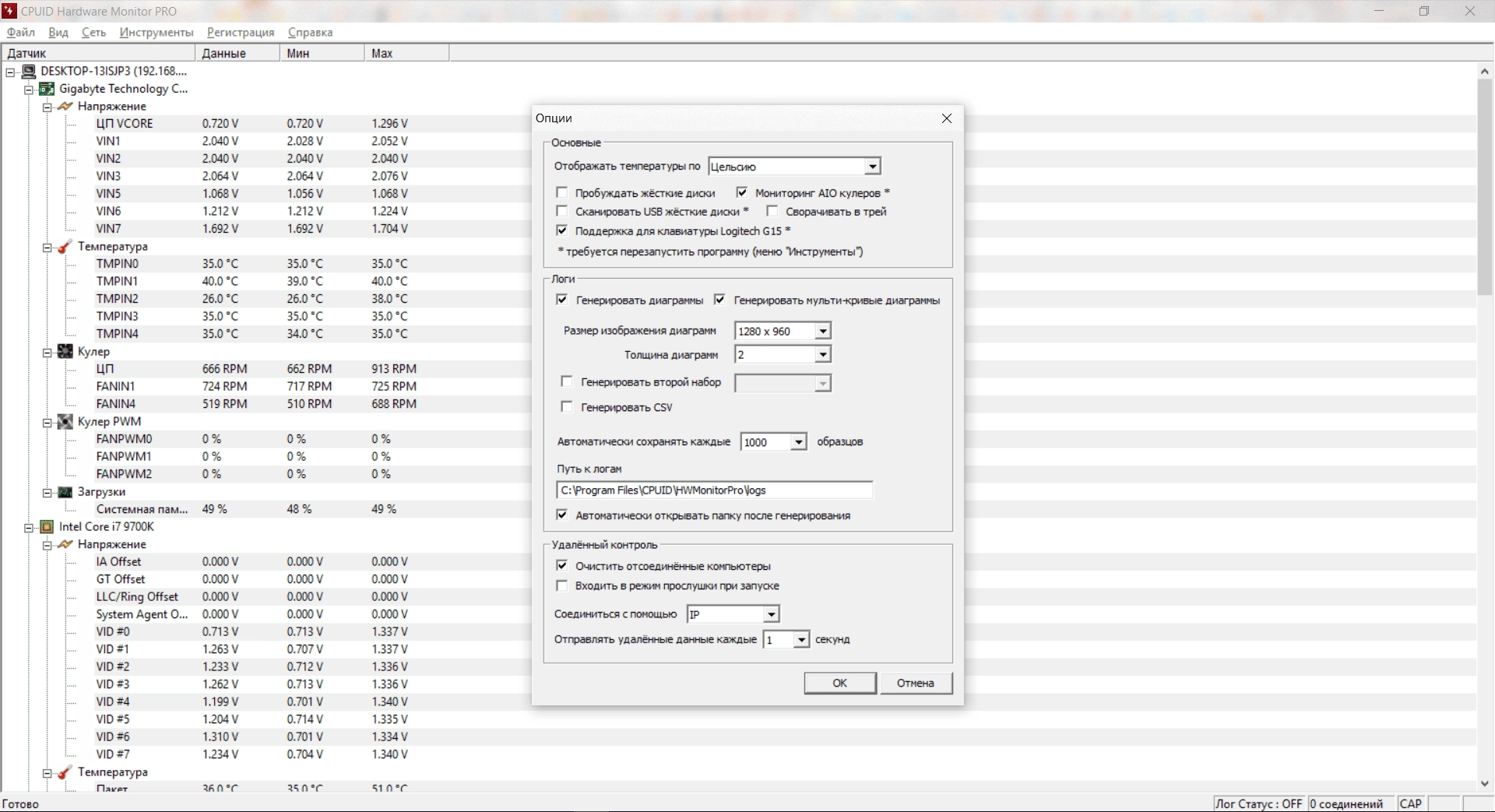Image resolution: width=1495 pixels, height=812 pixels.
Task: Enable Генерировать CSV
Action: tap(567, 406)
